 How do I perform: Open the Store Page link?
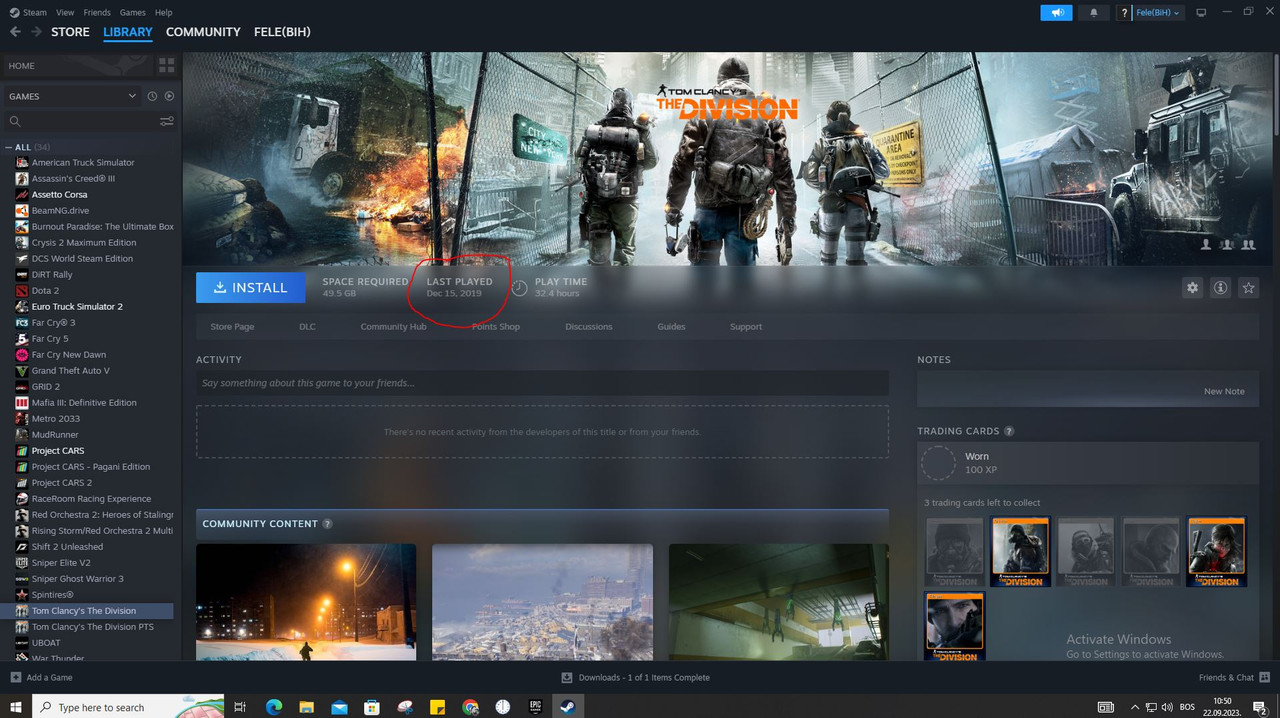click(232, 327)
